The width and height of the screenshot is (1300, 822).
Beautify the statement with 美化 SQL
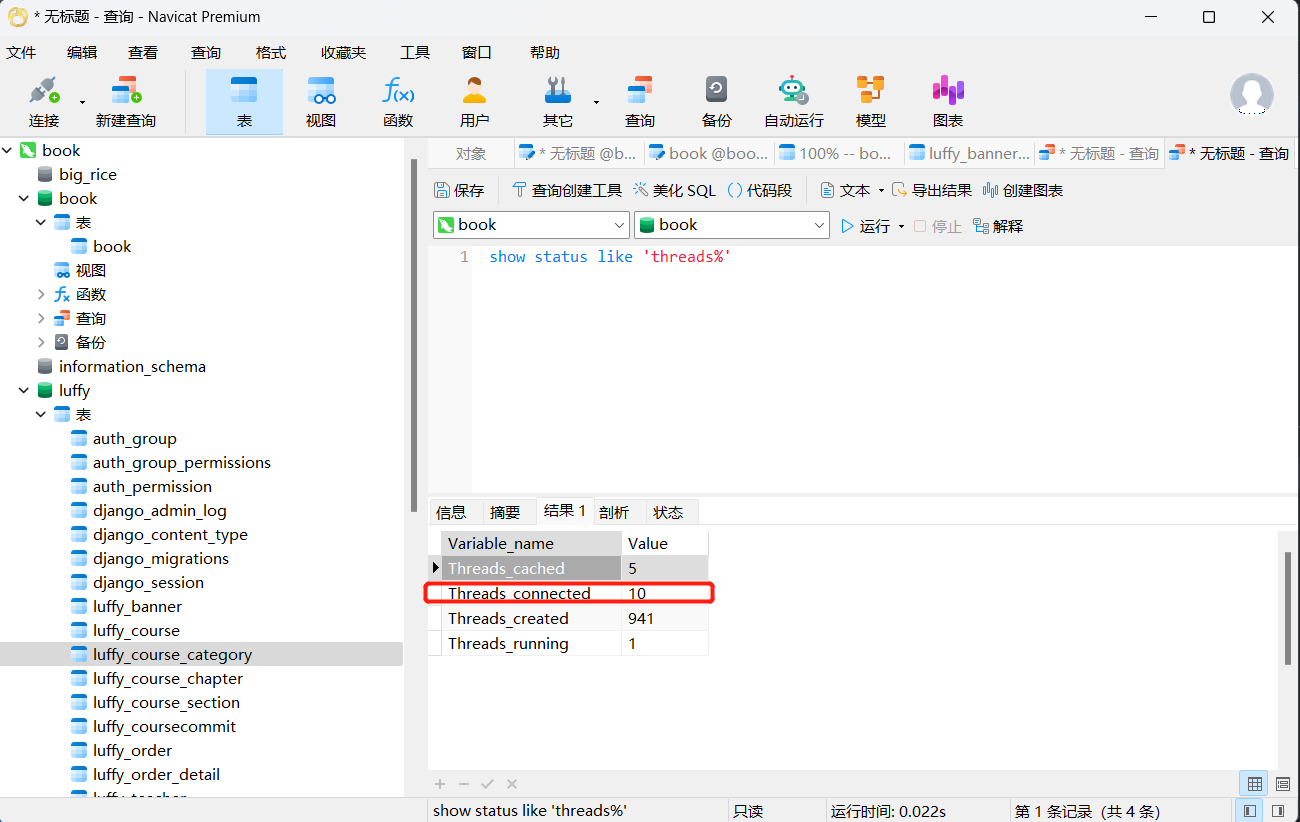coord(674,190)
